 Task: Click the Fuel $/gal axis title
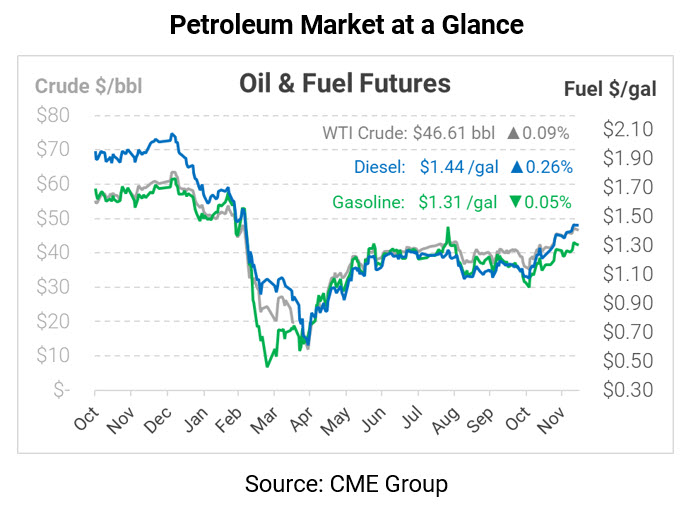tap(610, 89)
